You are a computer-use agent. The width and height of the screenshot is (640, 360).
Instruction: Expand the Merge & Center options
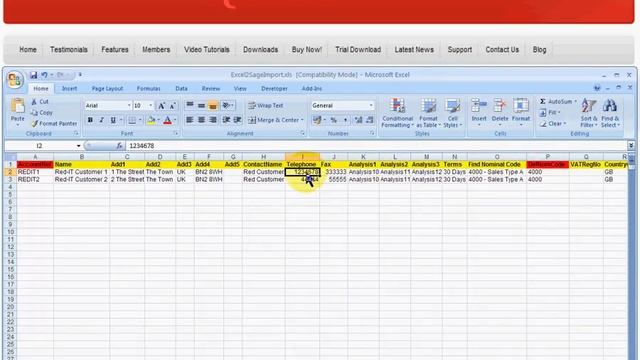pos(302,120)
